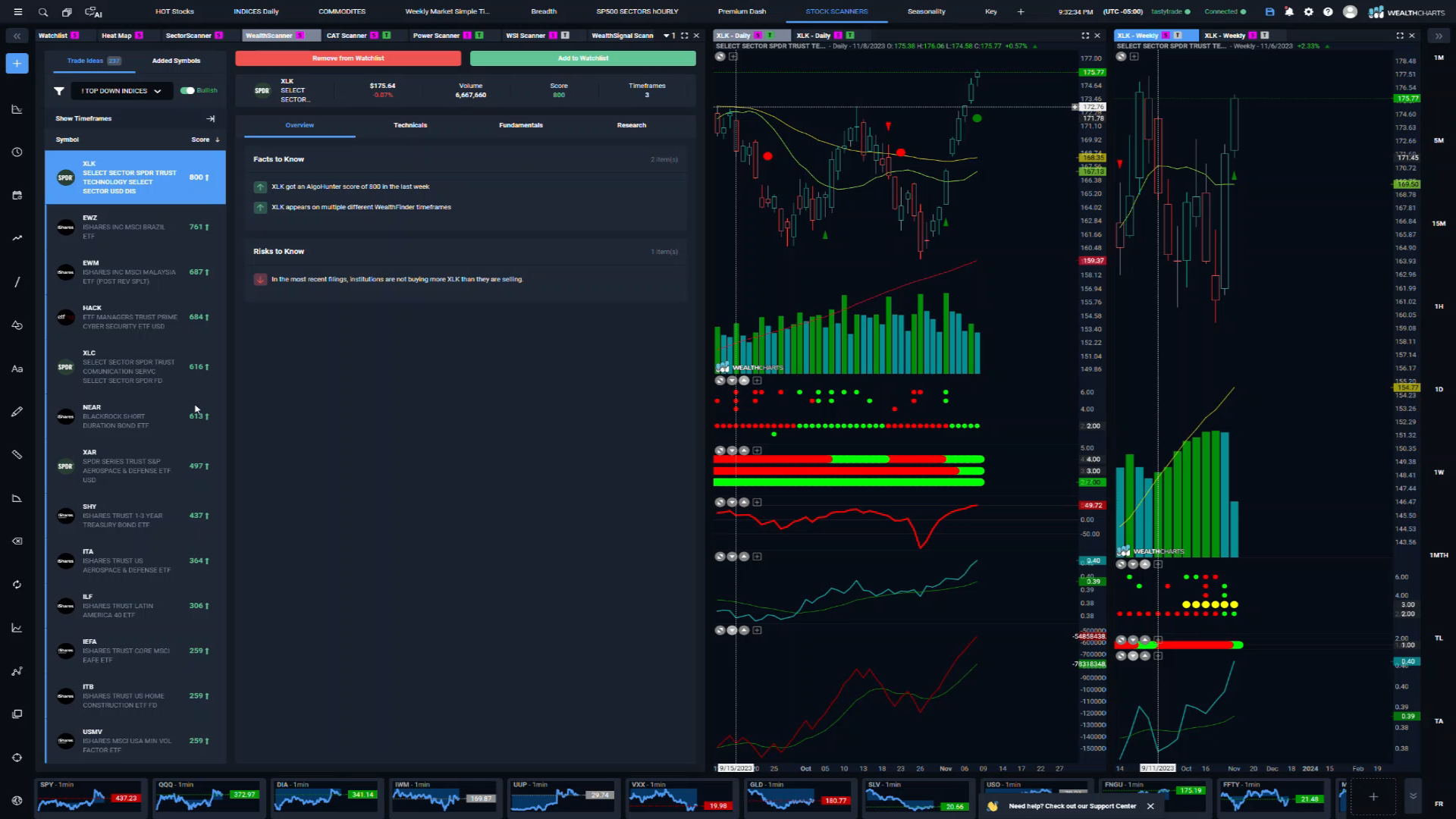Screen dimensions: 1456x819
Task: Open the Fundamentals tab
Action: coord(521,126)
